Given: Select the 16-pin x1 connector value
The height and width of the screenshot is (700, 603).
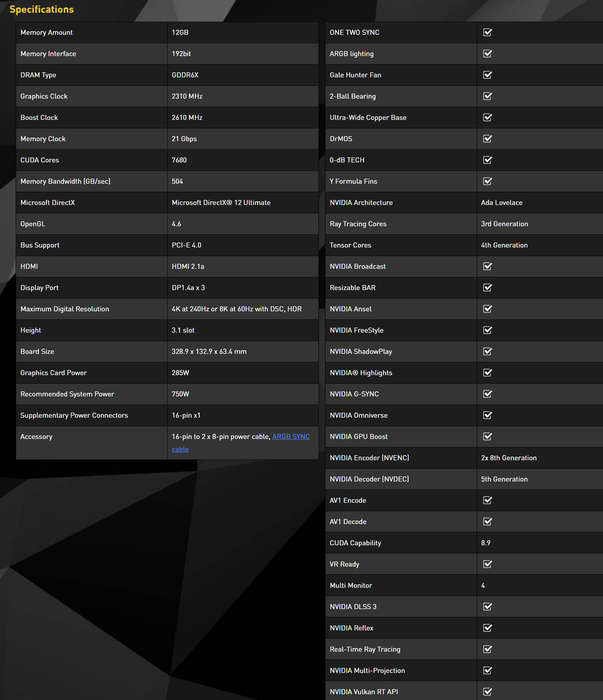Looking at the screenshot, I should [x=186, y=415].
